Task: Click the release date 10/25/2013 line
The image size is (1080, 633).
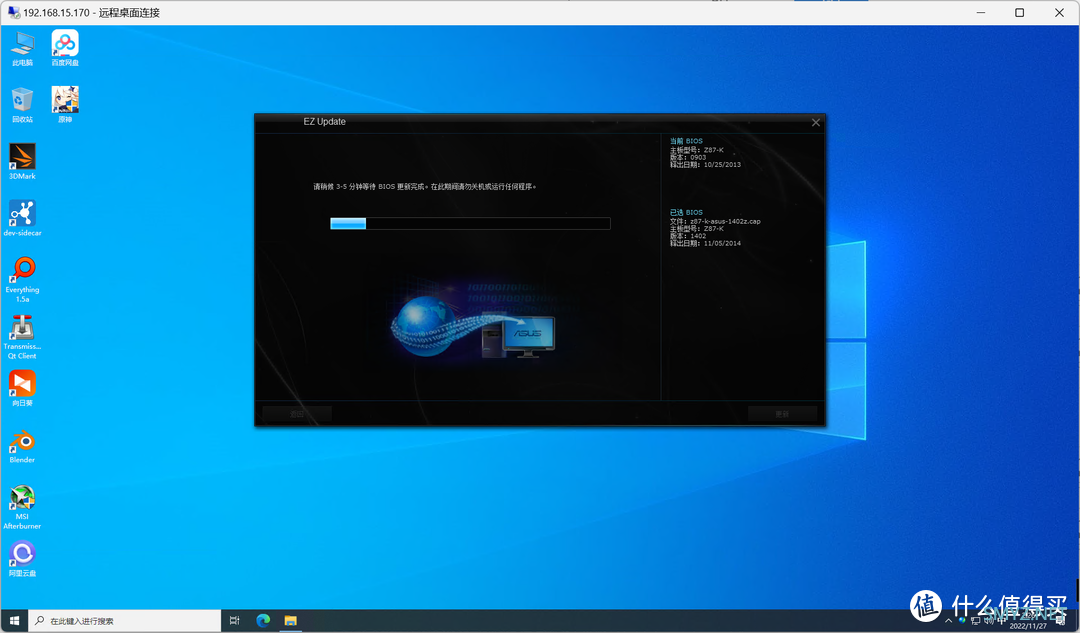Action: click(x=705, y=165)
